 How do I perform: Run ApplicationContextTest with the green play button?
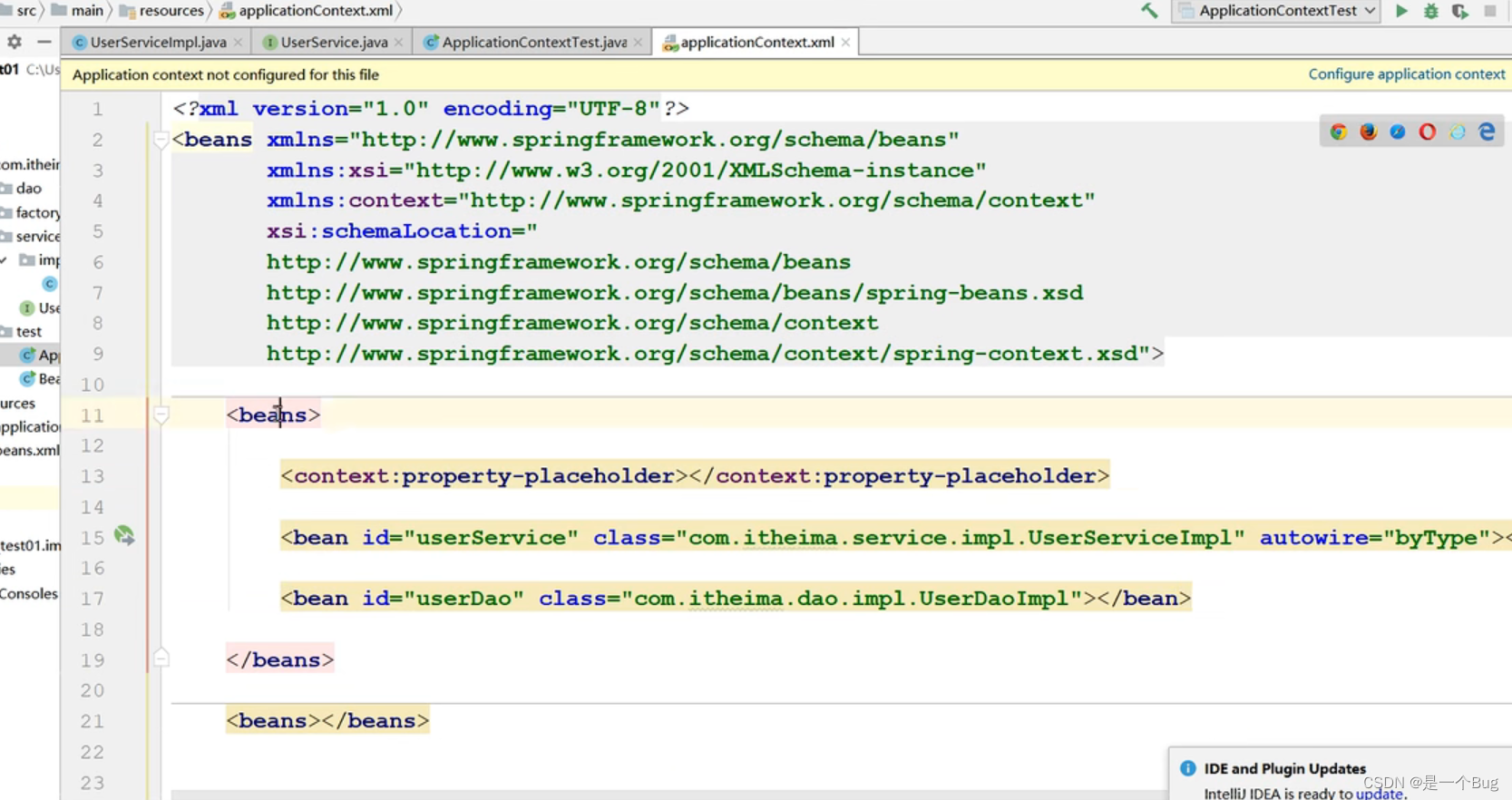tap(1401, 11)
